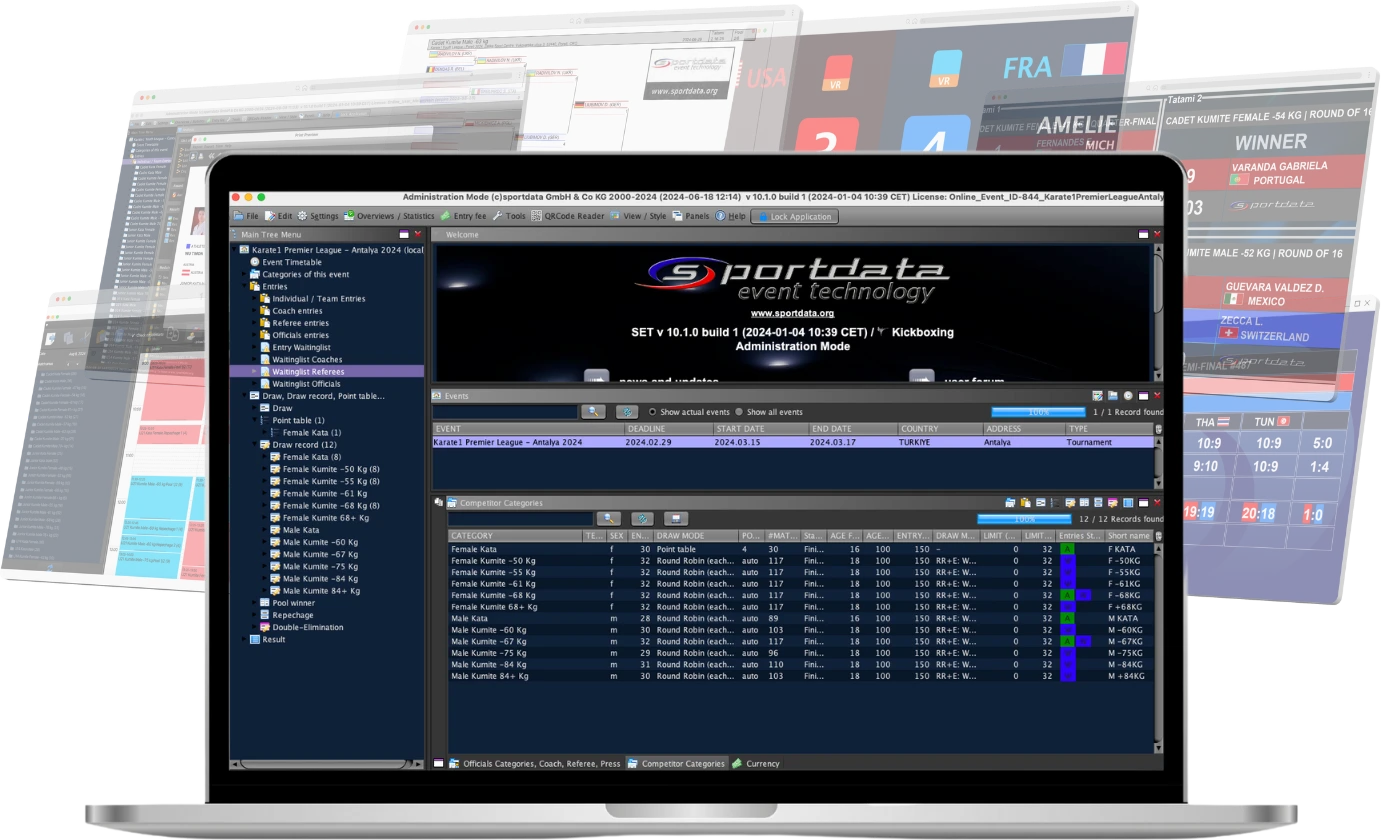Select the Show actual events radio button
1400x840 pixels.
coord(653,412)
